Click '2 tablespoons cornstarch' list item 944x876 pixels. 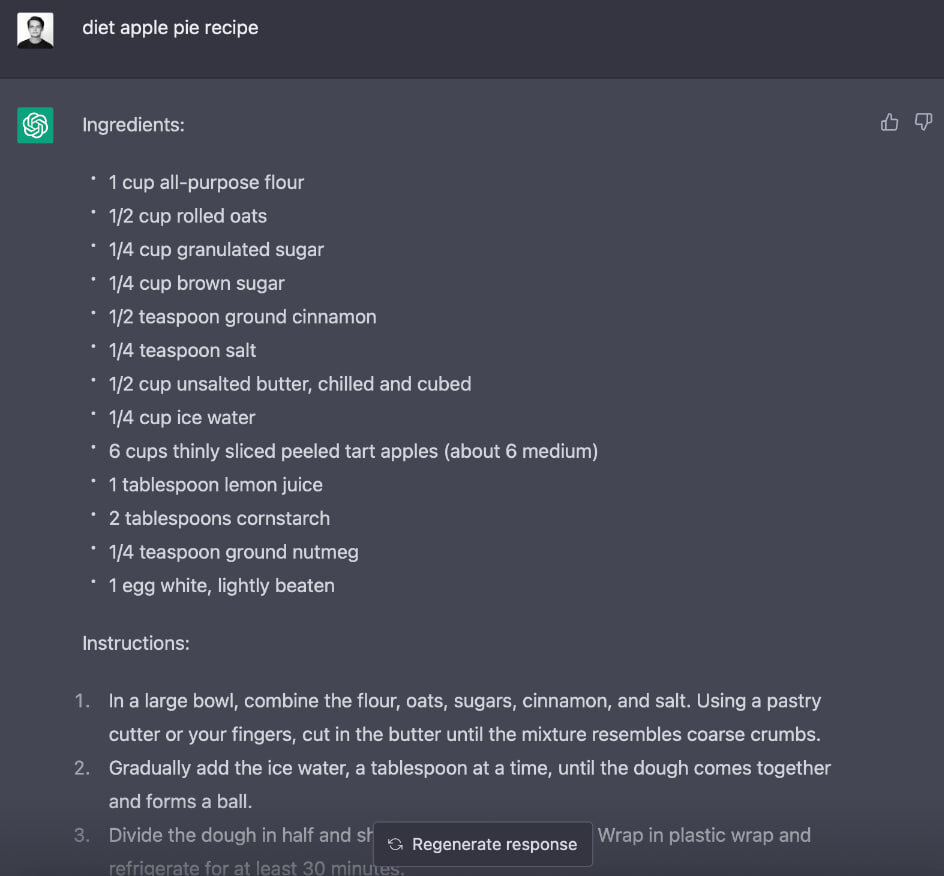pos(219,518)
